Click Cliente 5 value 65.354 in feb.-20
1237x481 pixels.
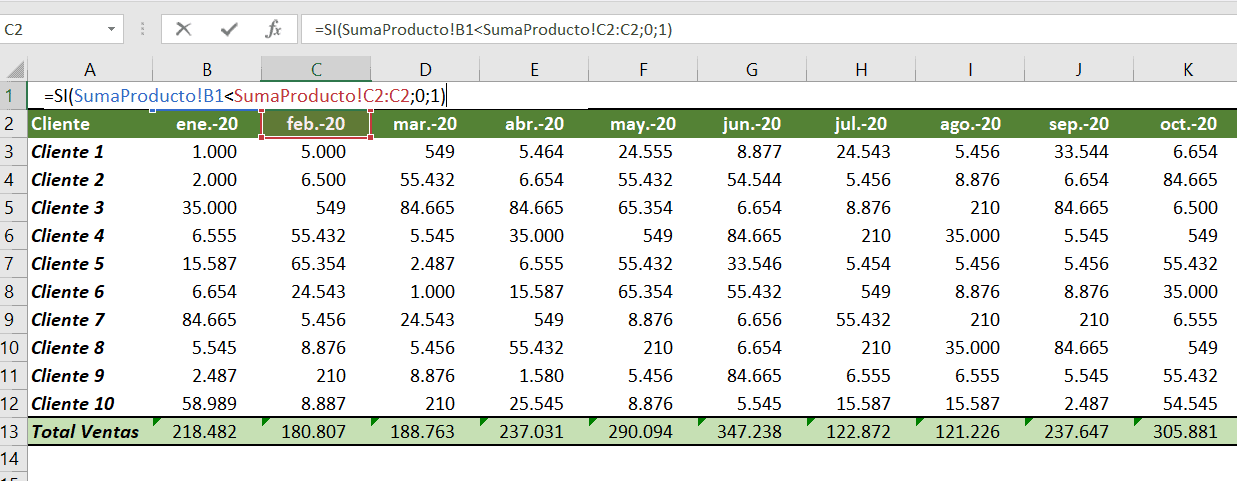316,264
